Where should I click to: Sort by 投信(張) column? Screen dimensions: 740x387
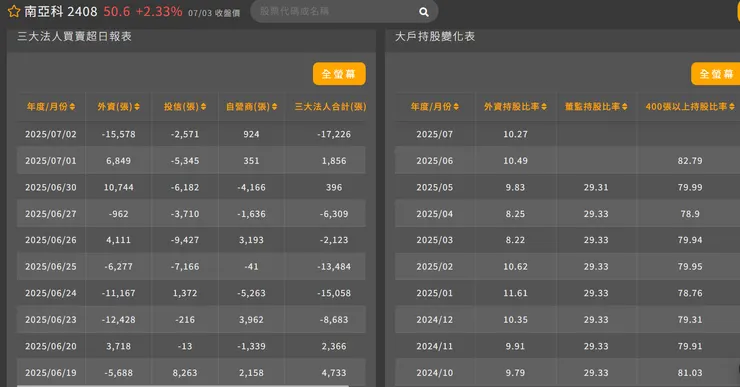[x=185, y=107]
